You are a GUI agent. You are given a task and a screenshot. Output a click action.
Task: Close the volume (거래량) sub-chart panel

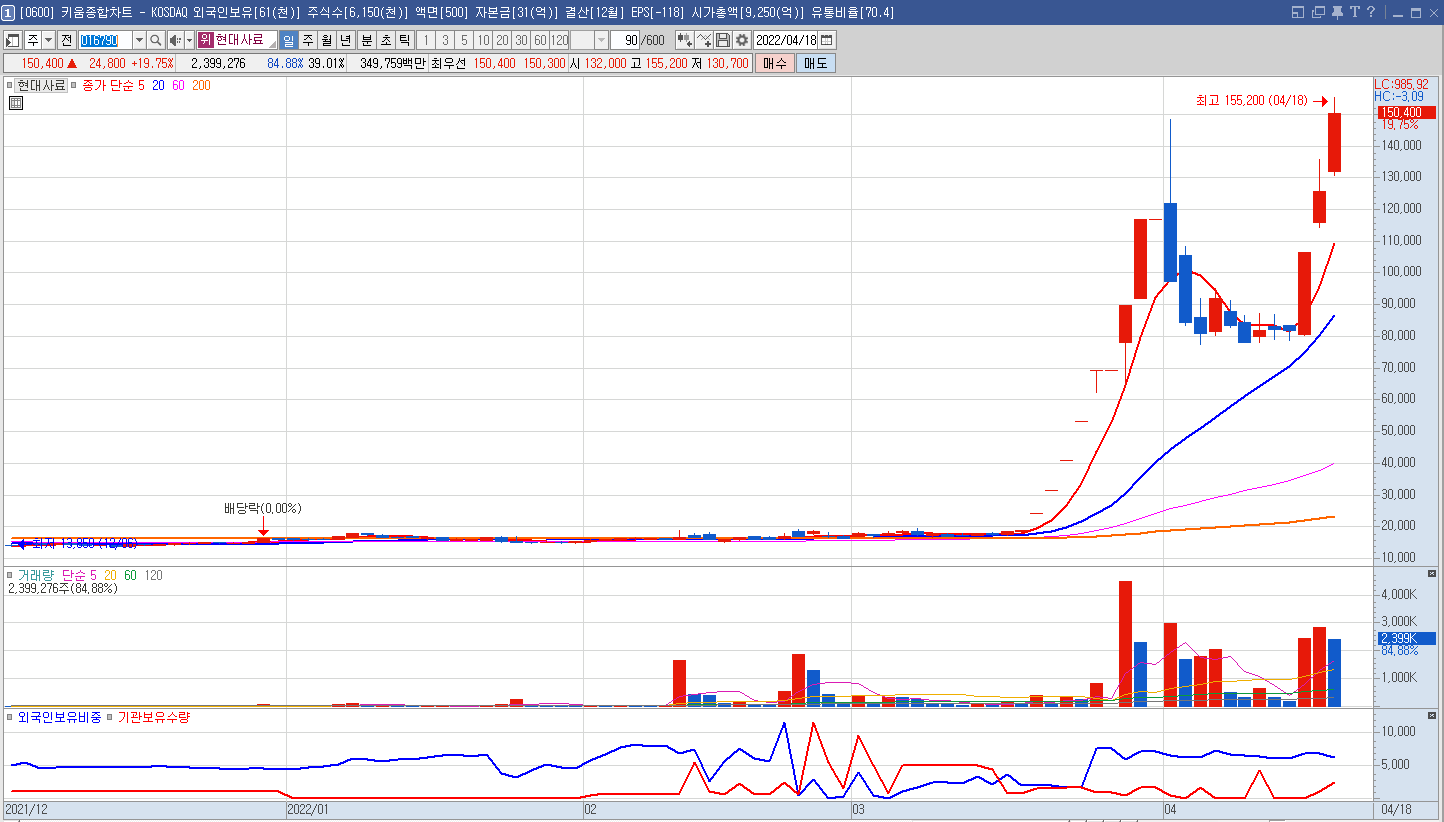pyautogui.click(x=1431, y=574)
